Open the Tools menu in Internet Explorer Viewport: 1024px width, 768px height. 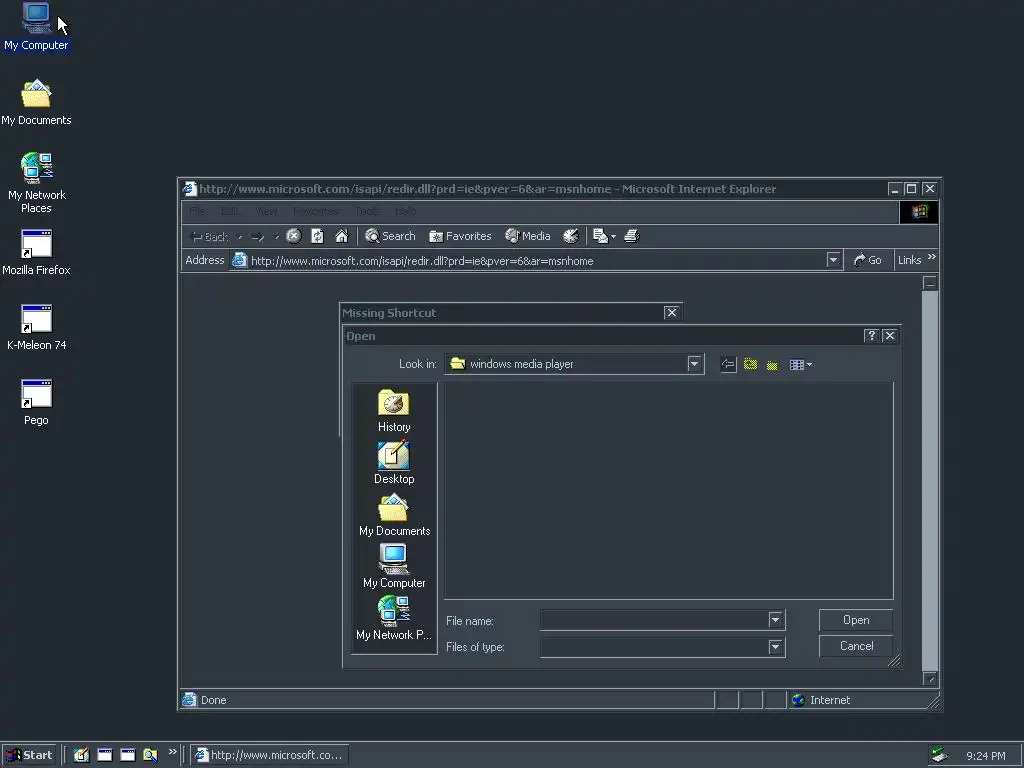pos(368,212)
